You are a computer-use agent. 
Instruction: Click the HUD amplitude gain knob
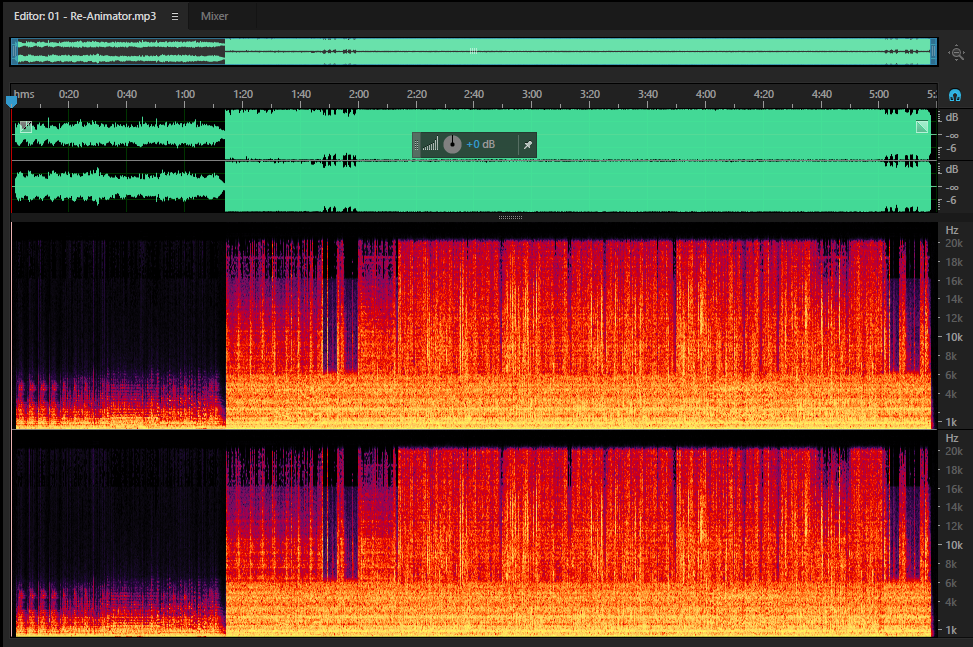click(452, 144)
